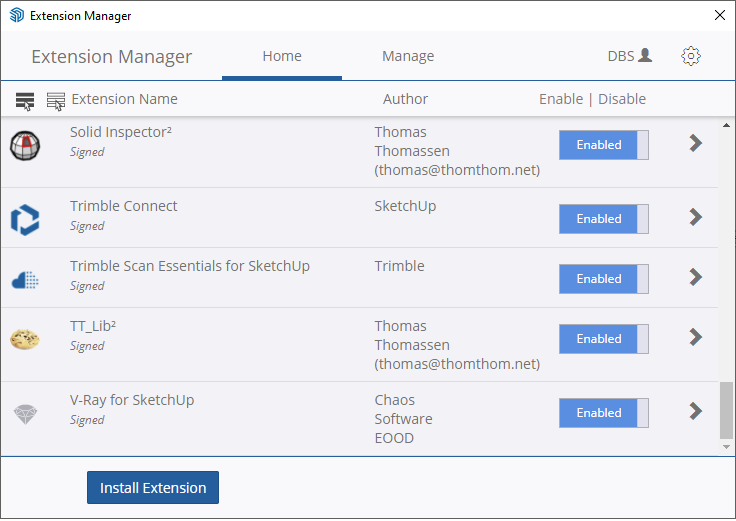Click the Author column header
Viewport: 736px width, 521px height.
point(405,99)
